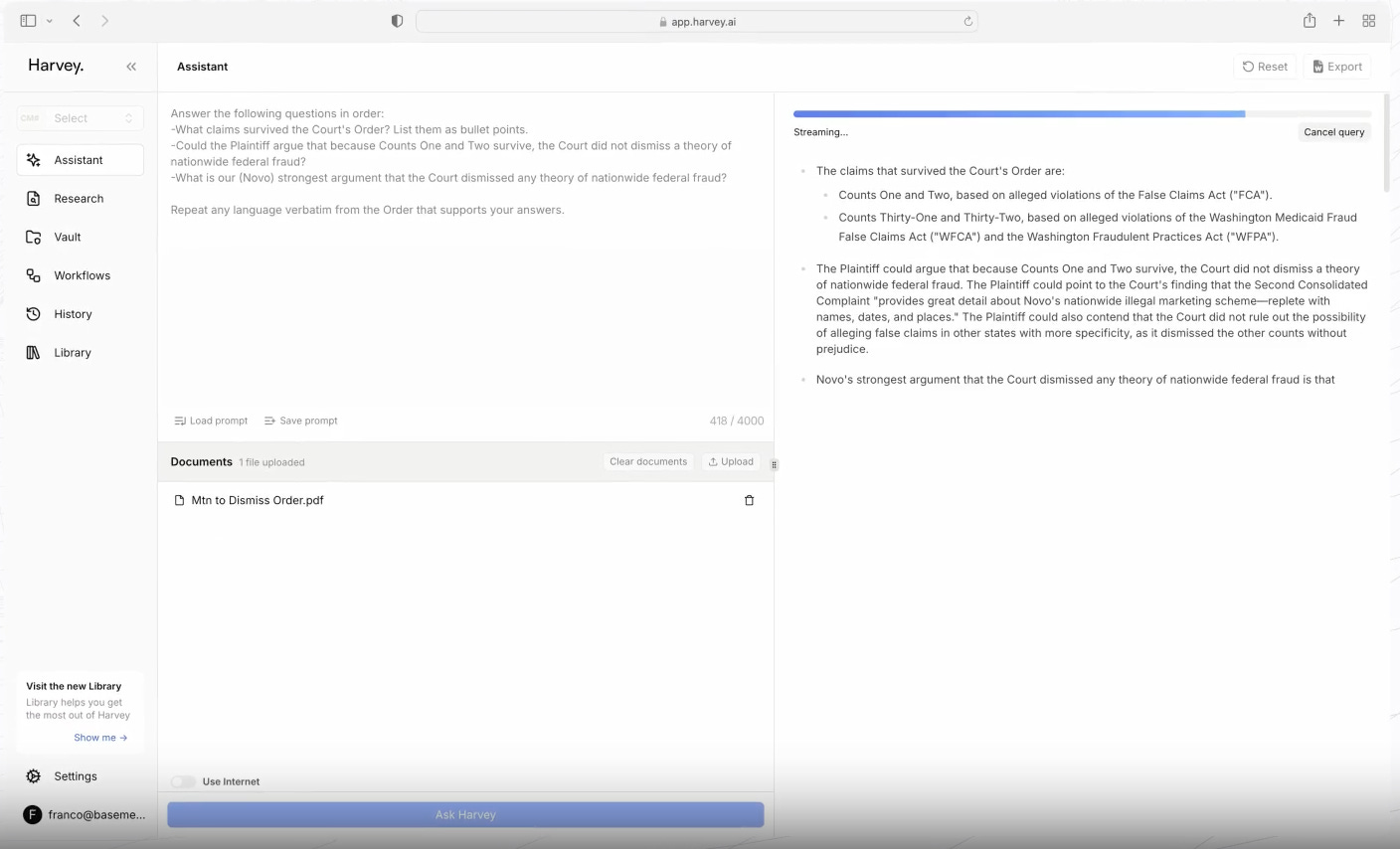Click the Research document search icon
Screen dimensions: 1400x849
33,199
